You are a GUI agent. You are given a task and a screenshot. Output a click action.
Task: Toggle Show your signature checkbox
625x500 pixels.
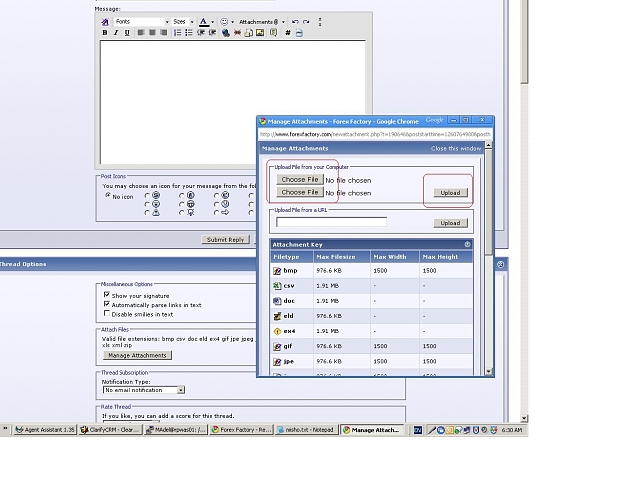106,295
